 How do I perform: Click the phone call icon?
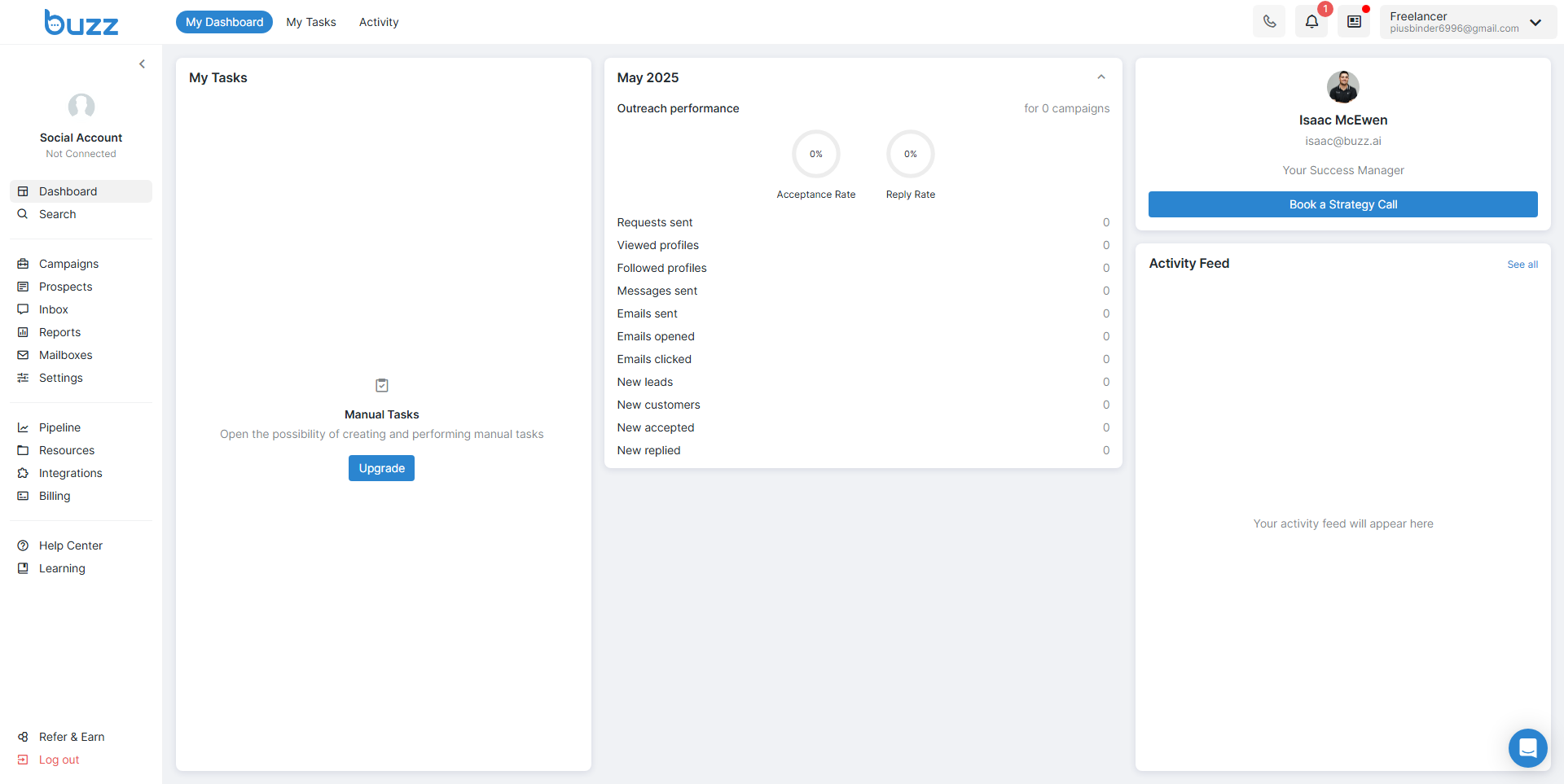point(1269,22)
